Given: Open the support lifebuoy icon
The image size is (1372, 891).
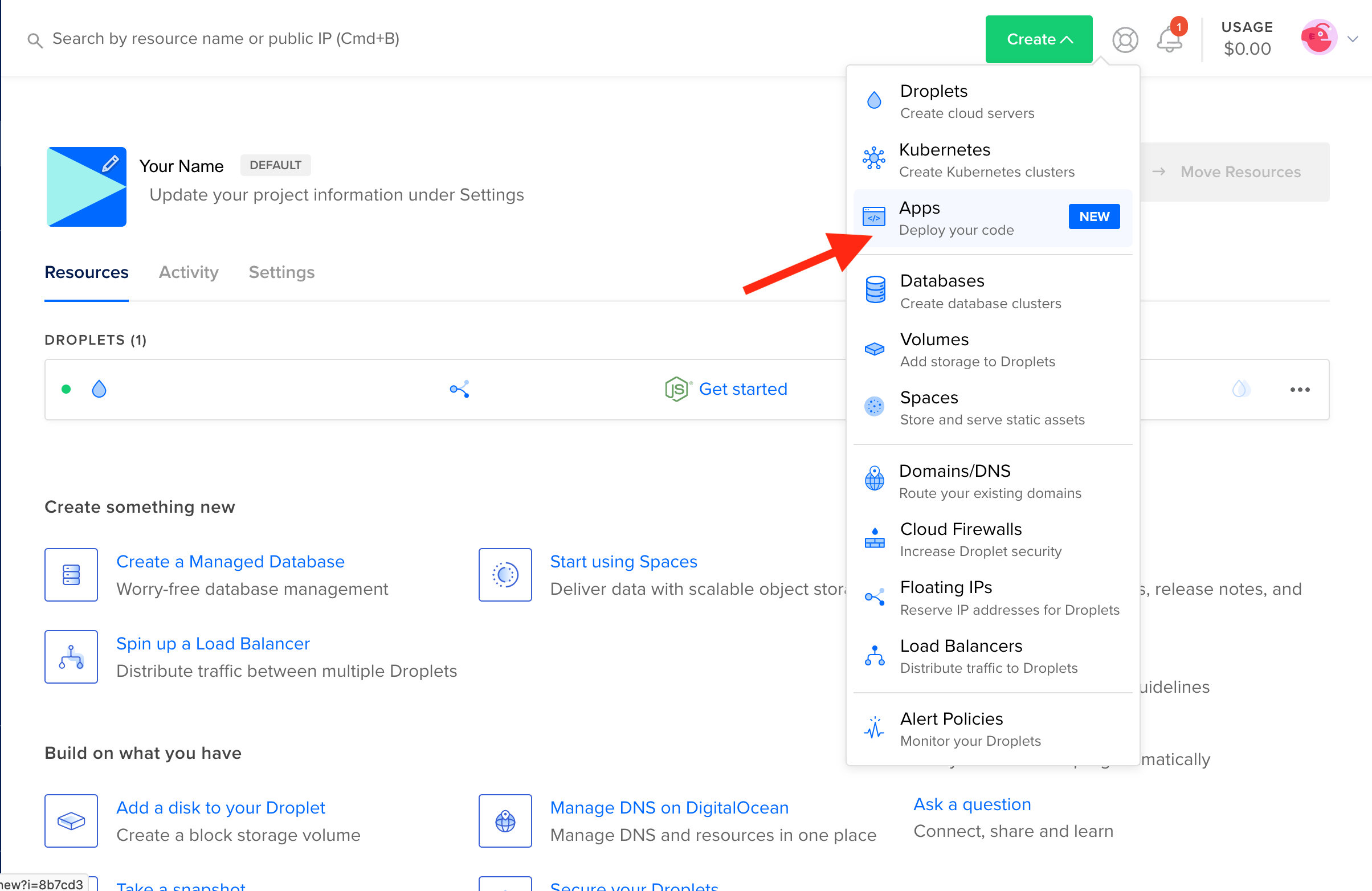Looking at the screenshot, I should pyautogui.click(x=1125, y=40).
